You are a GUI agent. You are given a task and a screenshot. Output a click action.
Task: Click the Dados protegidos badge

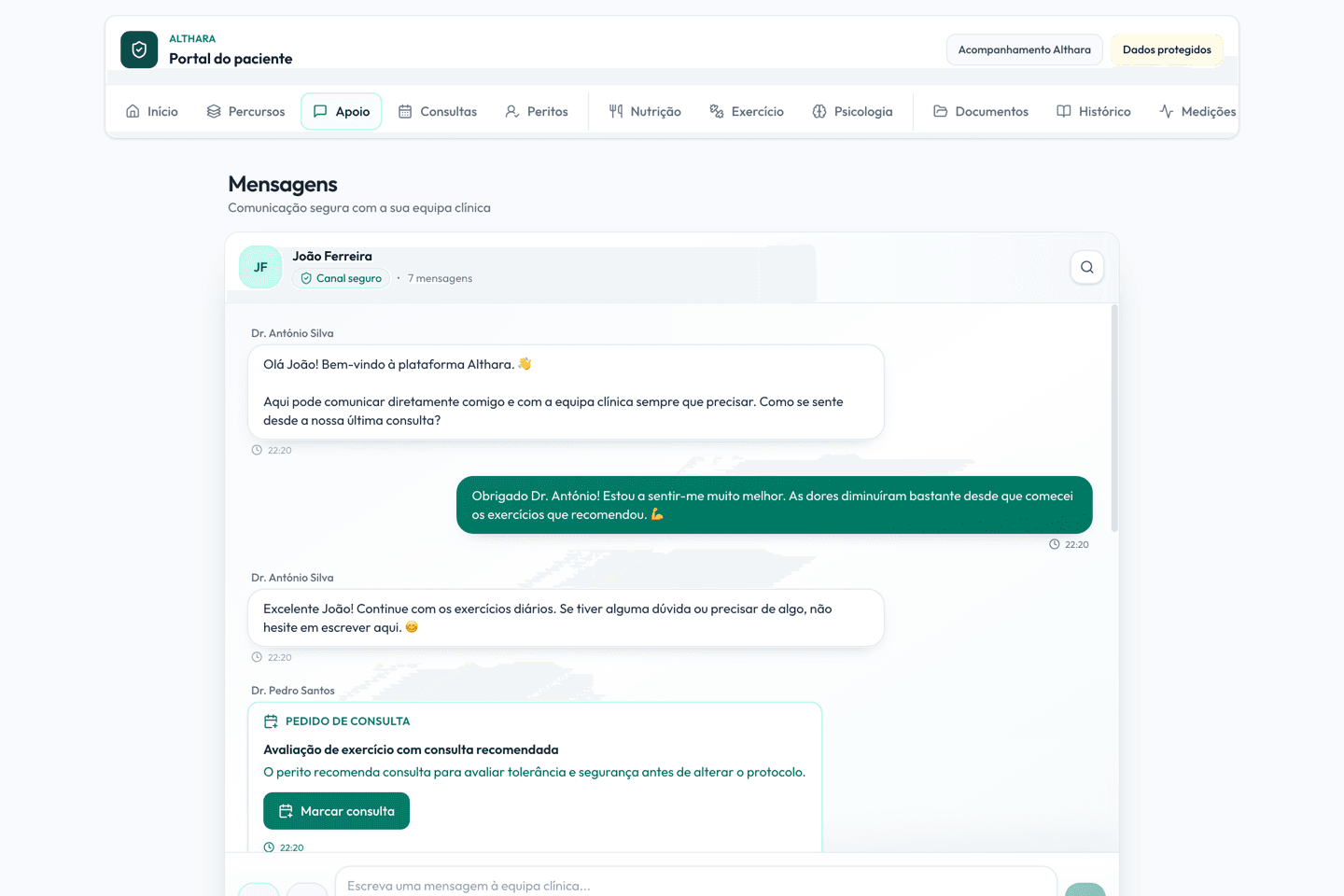[x=1167, y=49]
